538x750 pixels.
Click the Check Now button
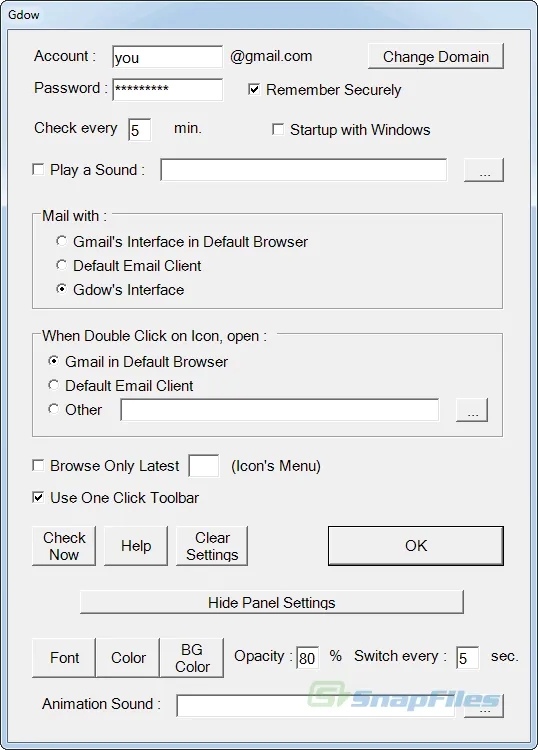click(64, 546)
